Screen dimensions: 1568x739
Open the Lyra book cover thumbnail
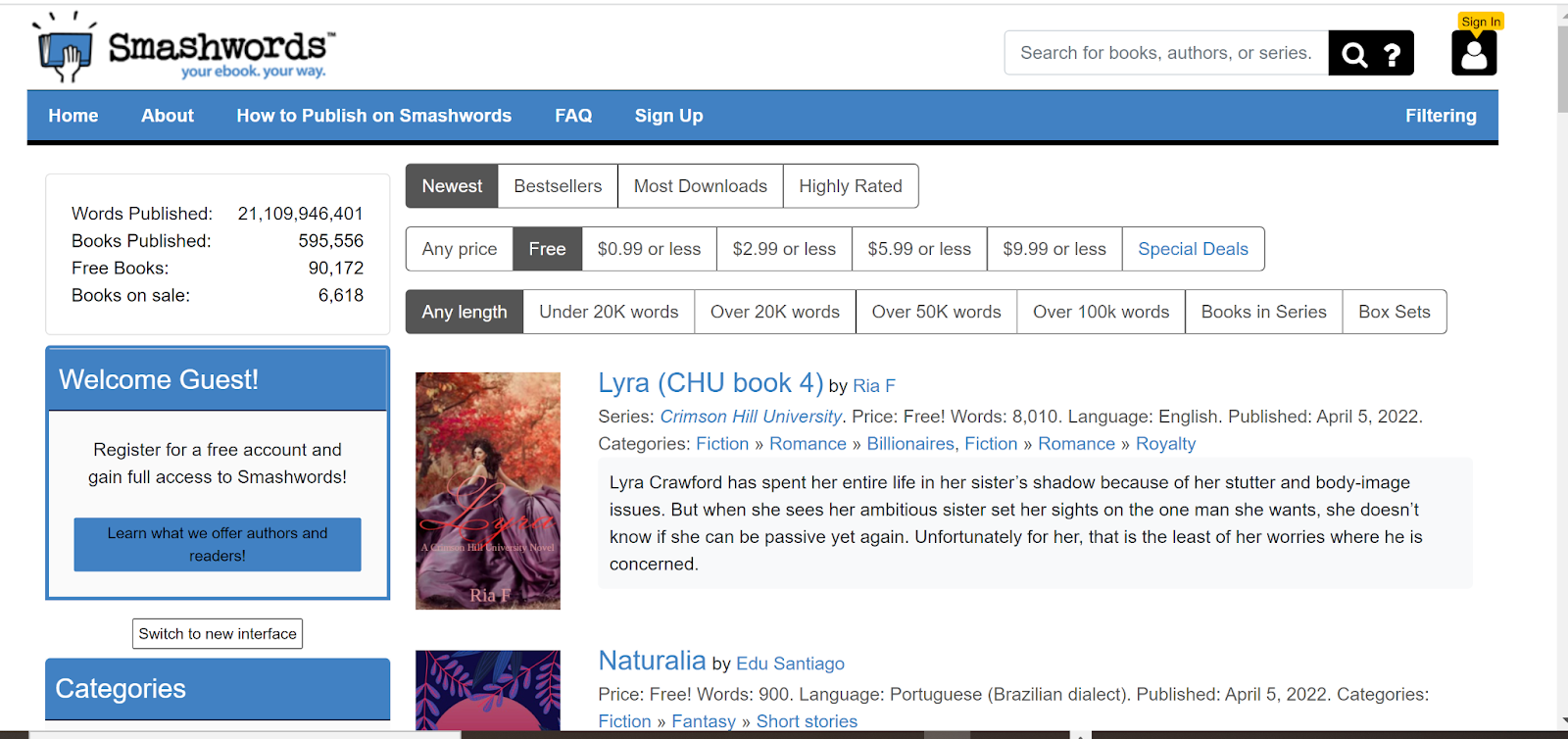point(488,491)
